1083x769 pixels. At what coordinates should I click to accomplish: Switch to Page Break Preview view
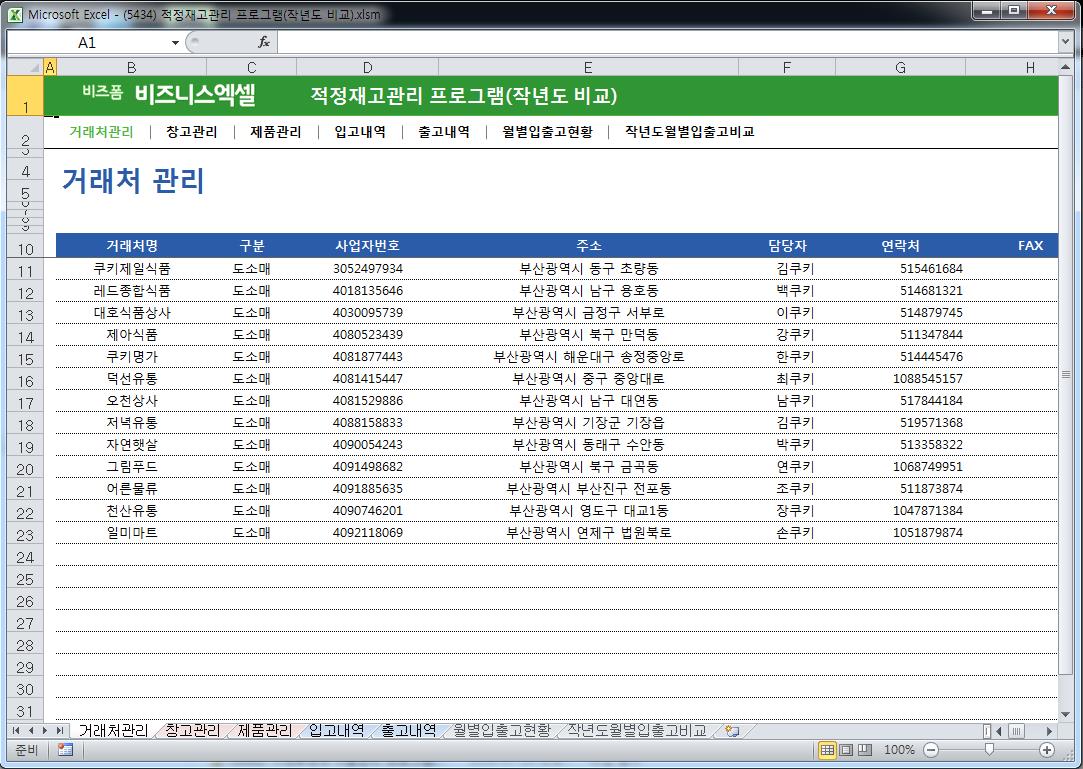click(865, 750)
